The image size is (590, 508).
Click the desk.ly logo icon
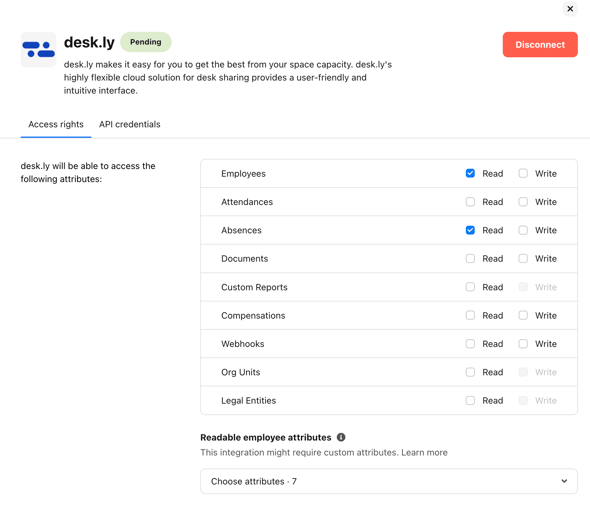[38, 49]
